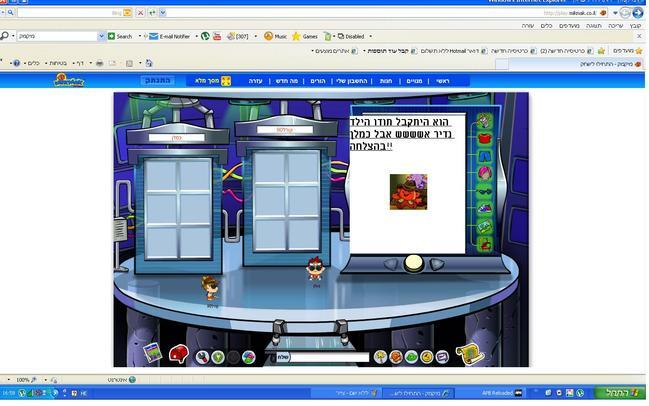Click the game chat send button שלח
Screen dimensions: 649x406
pos(283,357)
